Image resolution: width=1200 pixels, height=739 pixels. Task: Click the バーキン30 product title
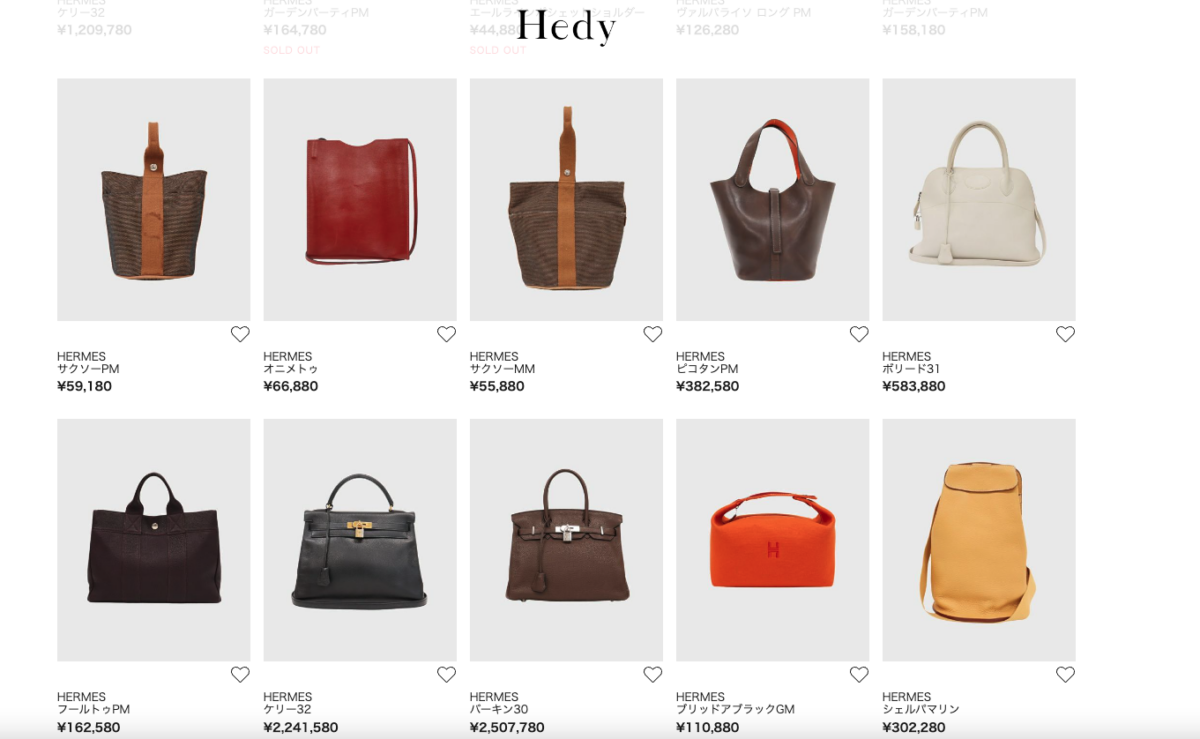(x=499, y=709)
